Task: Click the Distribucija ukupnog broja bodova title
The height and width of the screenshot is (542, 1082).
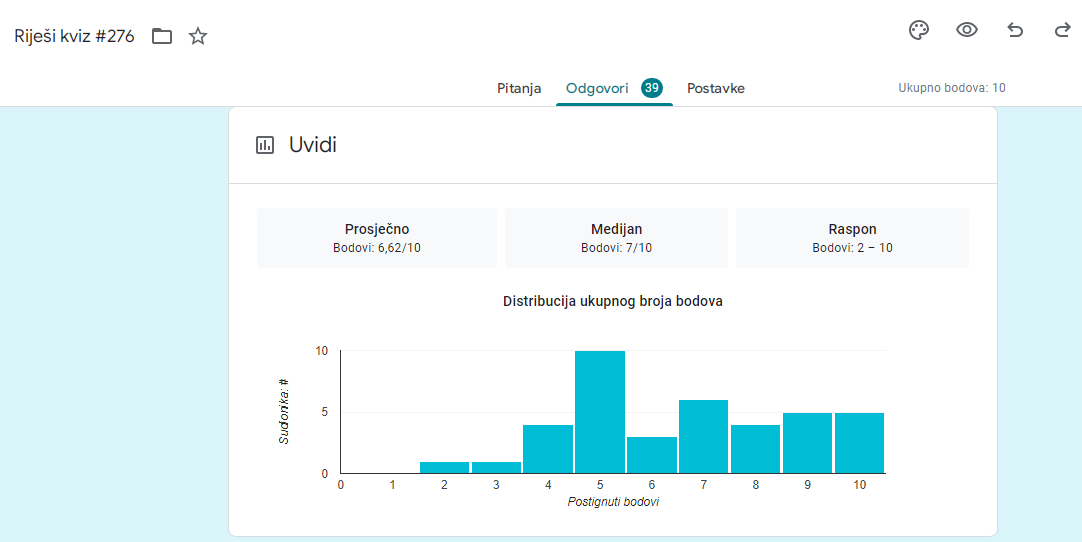Action: [613, 301]
